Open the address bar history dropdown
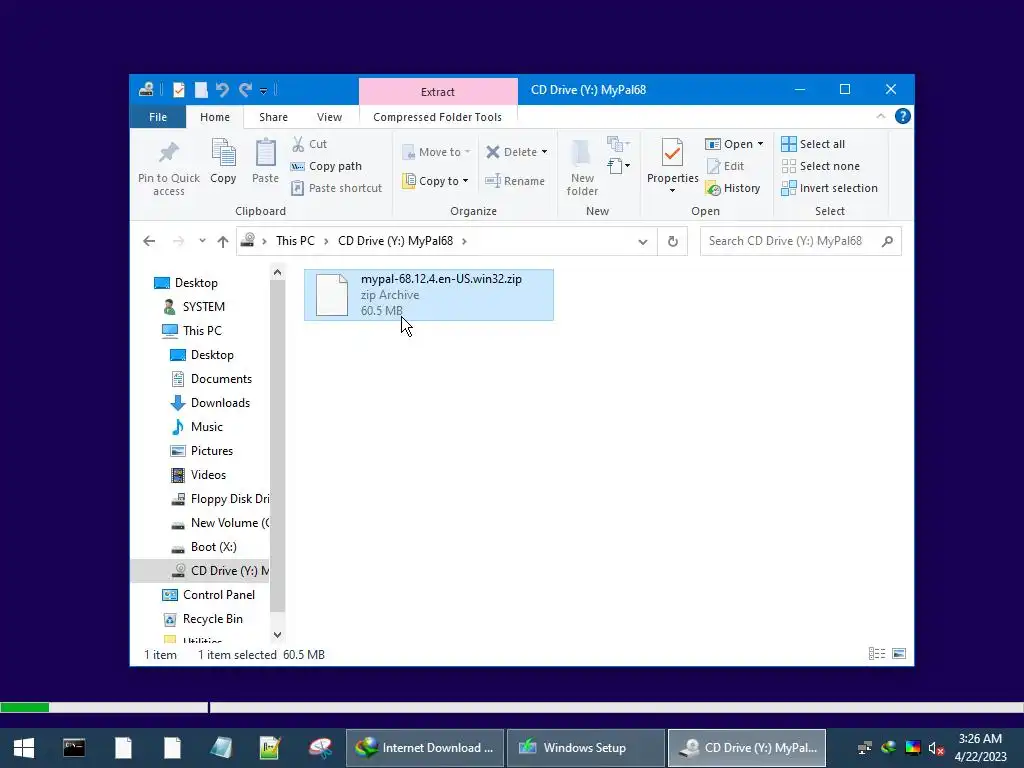The height and width of the screenshot is (768, 1024). (643, 242)
